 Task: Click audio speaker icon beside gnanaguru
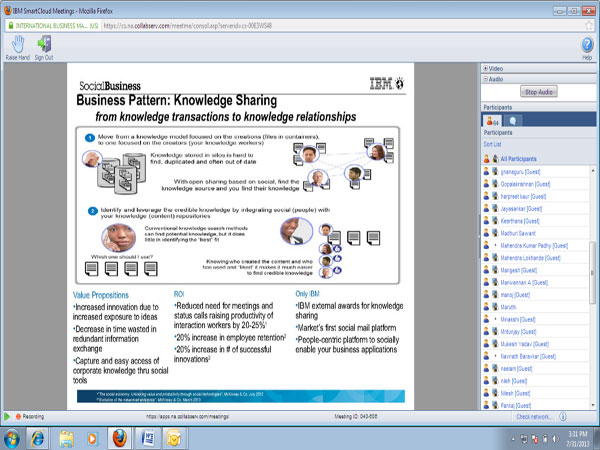[x=495, y=171]
